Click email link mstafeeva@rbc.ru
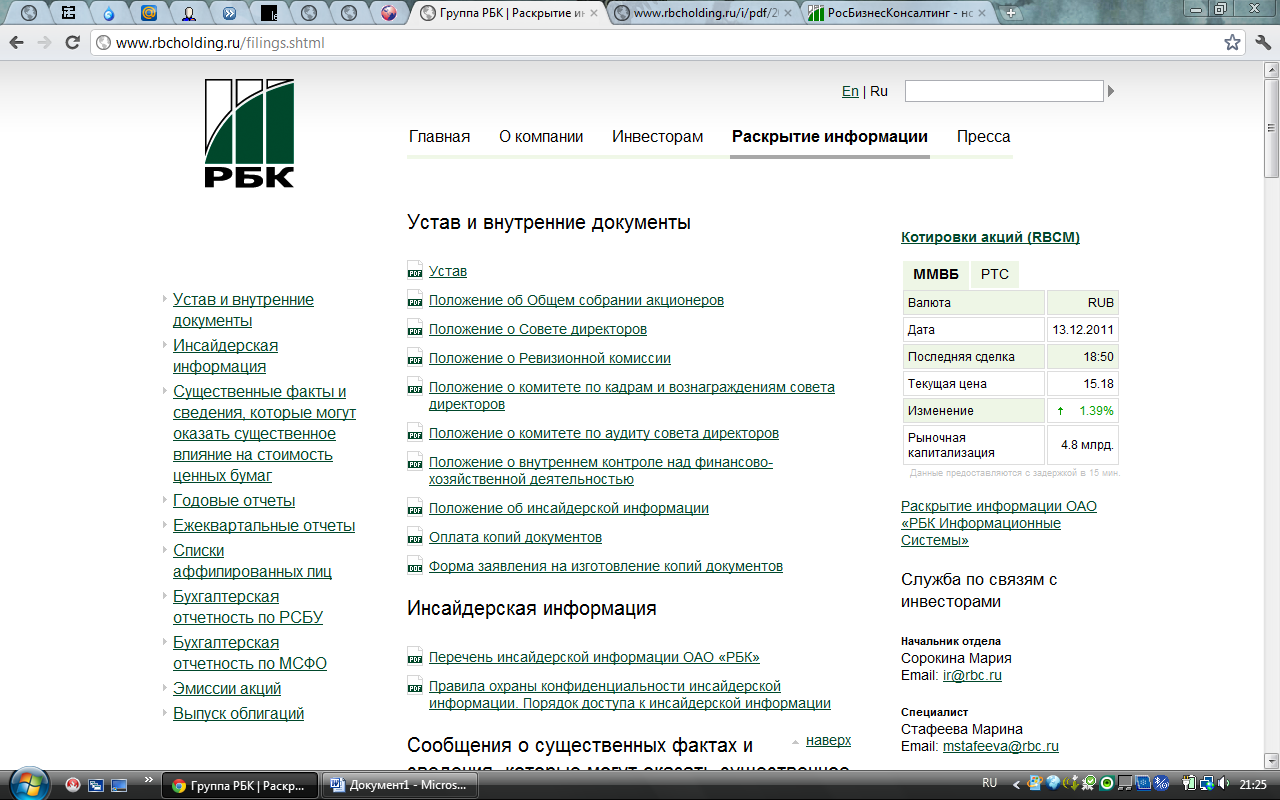The image size is (1280, 800). 1001,746
